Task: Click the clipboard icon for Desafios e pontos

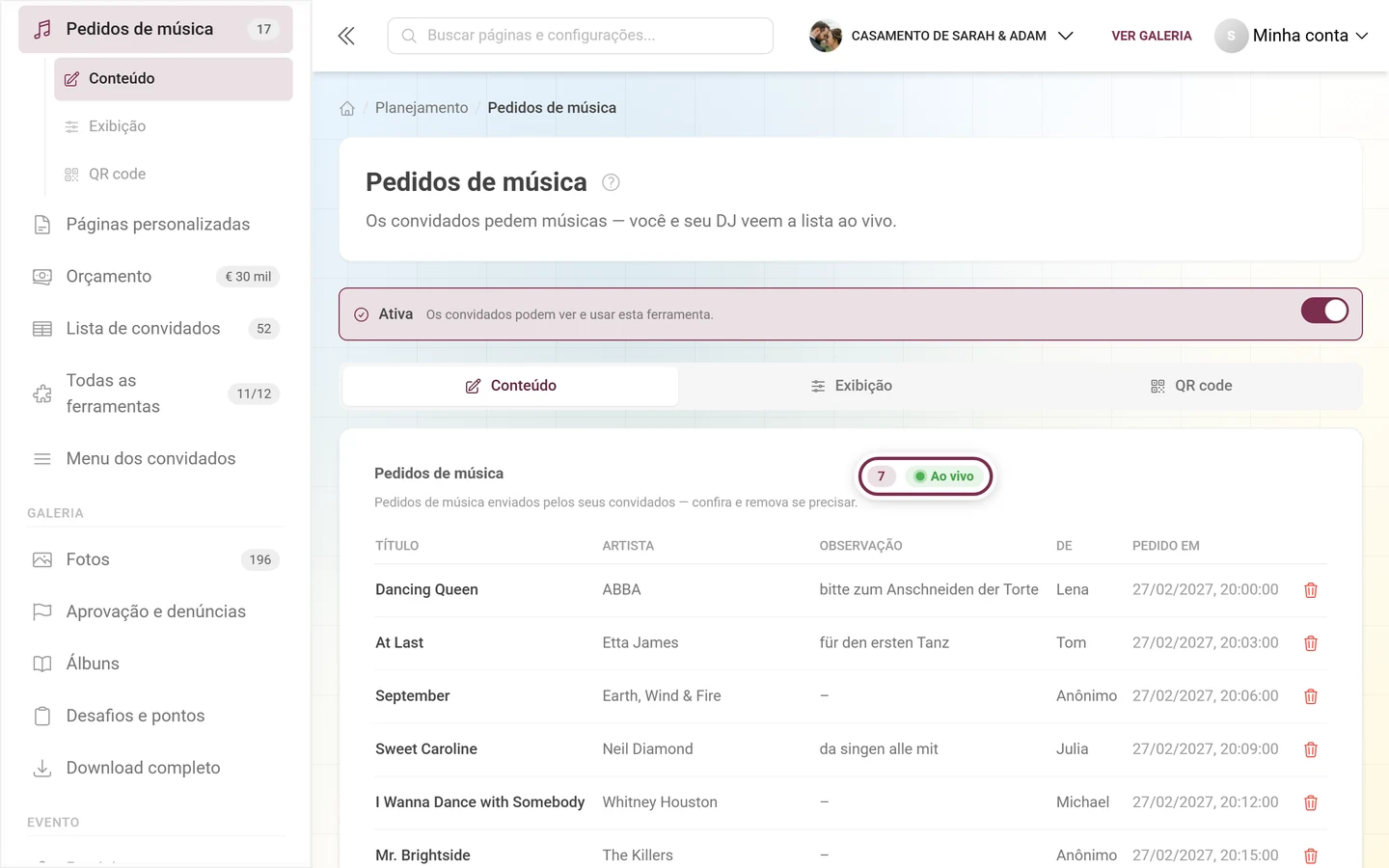Action: (42, 716)
